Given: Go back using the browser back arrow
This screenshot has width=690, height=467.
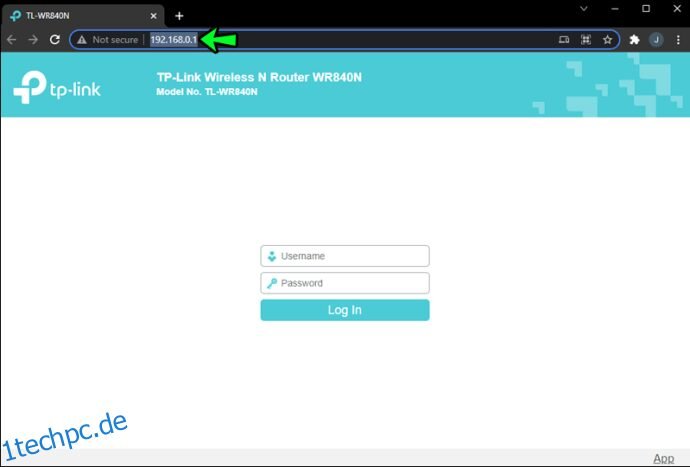Looking at the screenshot, I should [11, 40].
